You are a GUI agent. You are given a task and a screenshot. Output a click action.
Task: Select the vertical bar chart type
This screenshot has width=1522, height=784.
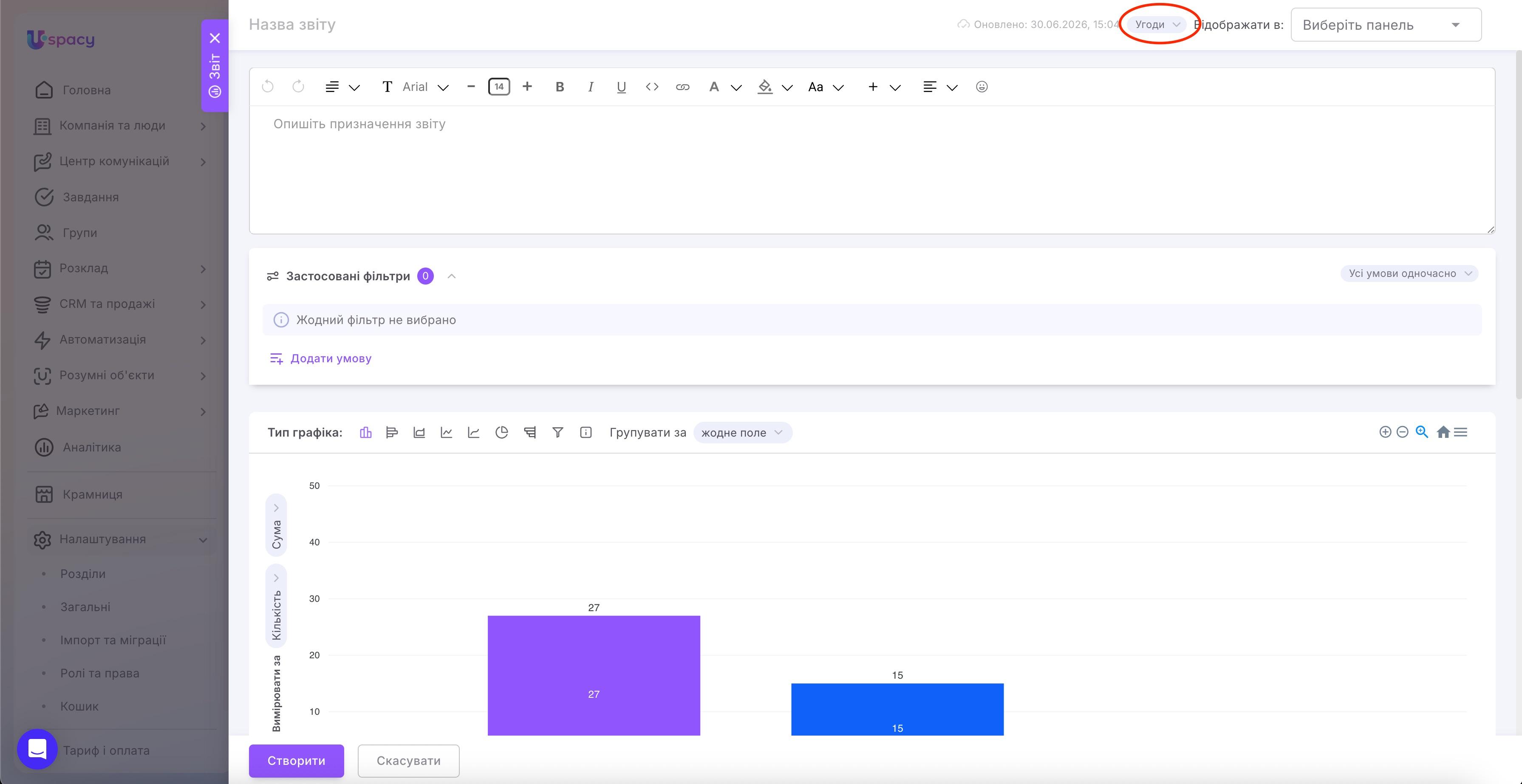click(x=366, y=433)
